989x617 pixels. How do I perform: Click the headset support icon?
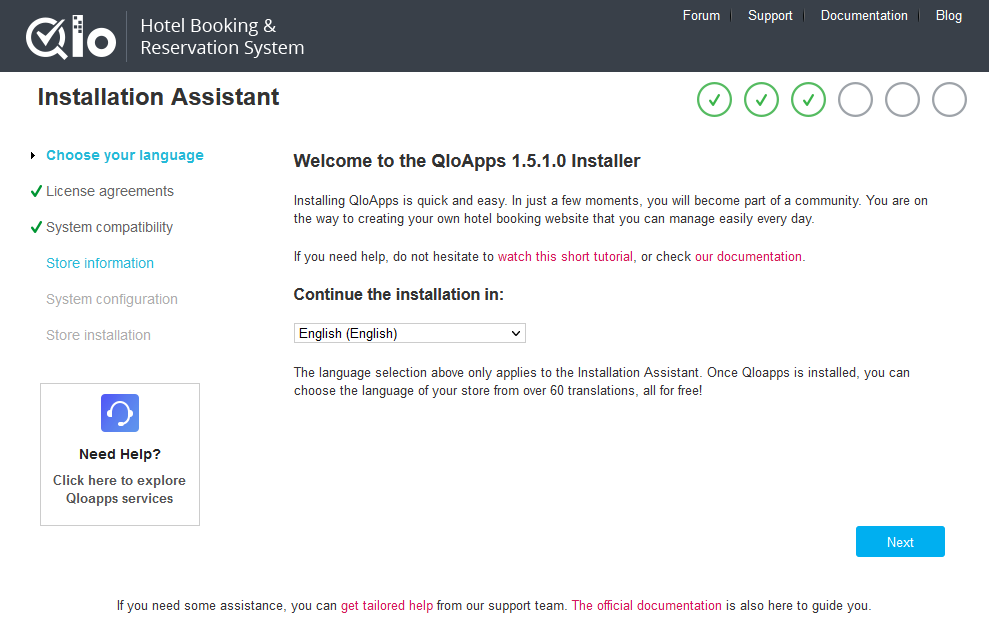point(120,413)
